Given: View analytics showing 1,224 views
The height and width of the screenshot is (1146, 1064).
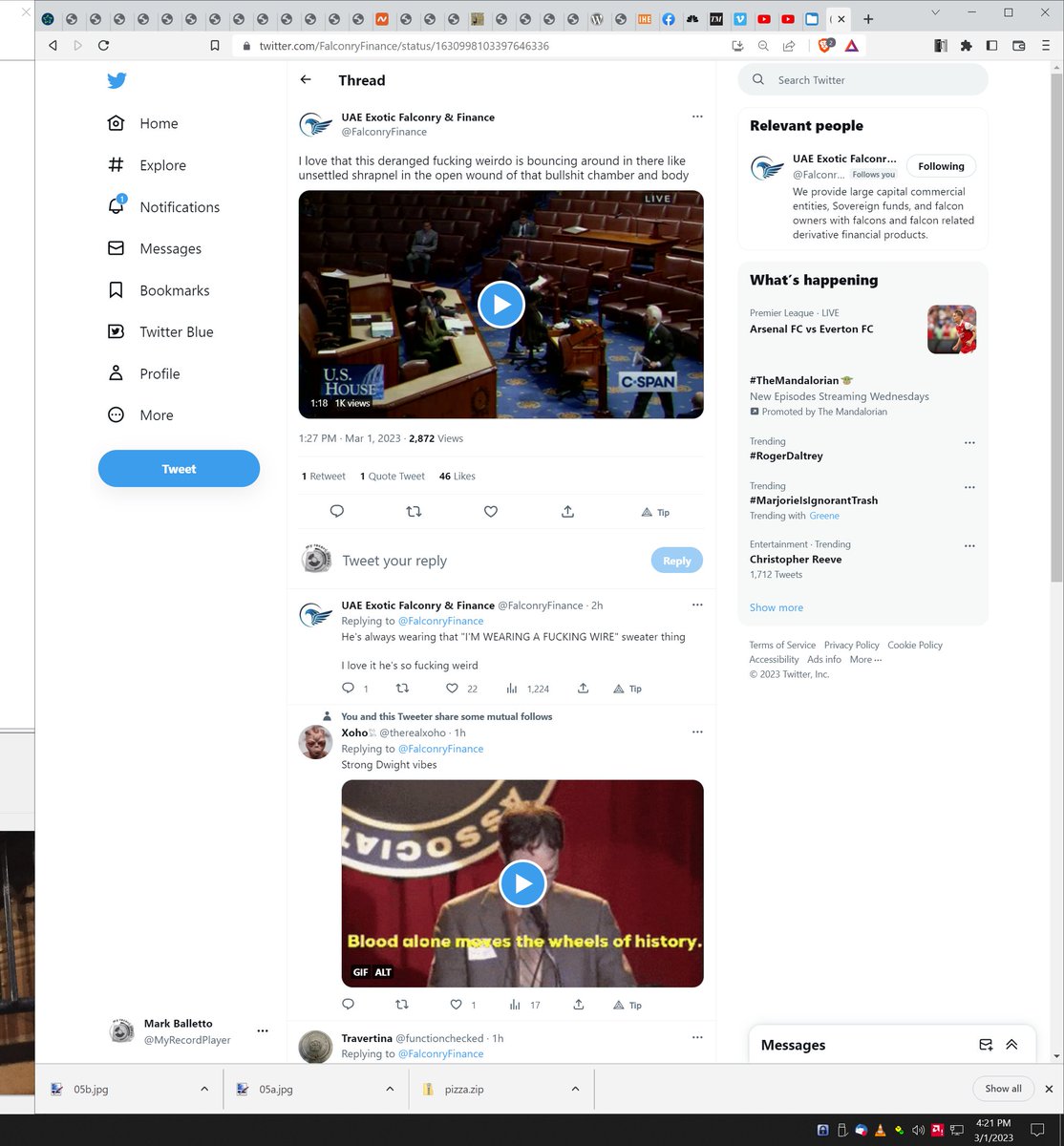Looking at the screenshot, I should (527, 689).
